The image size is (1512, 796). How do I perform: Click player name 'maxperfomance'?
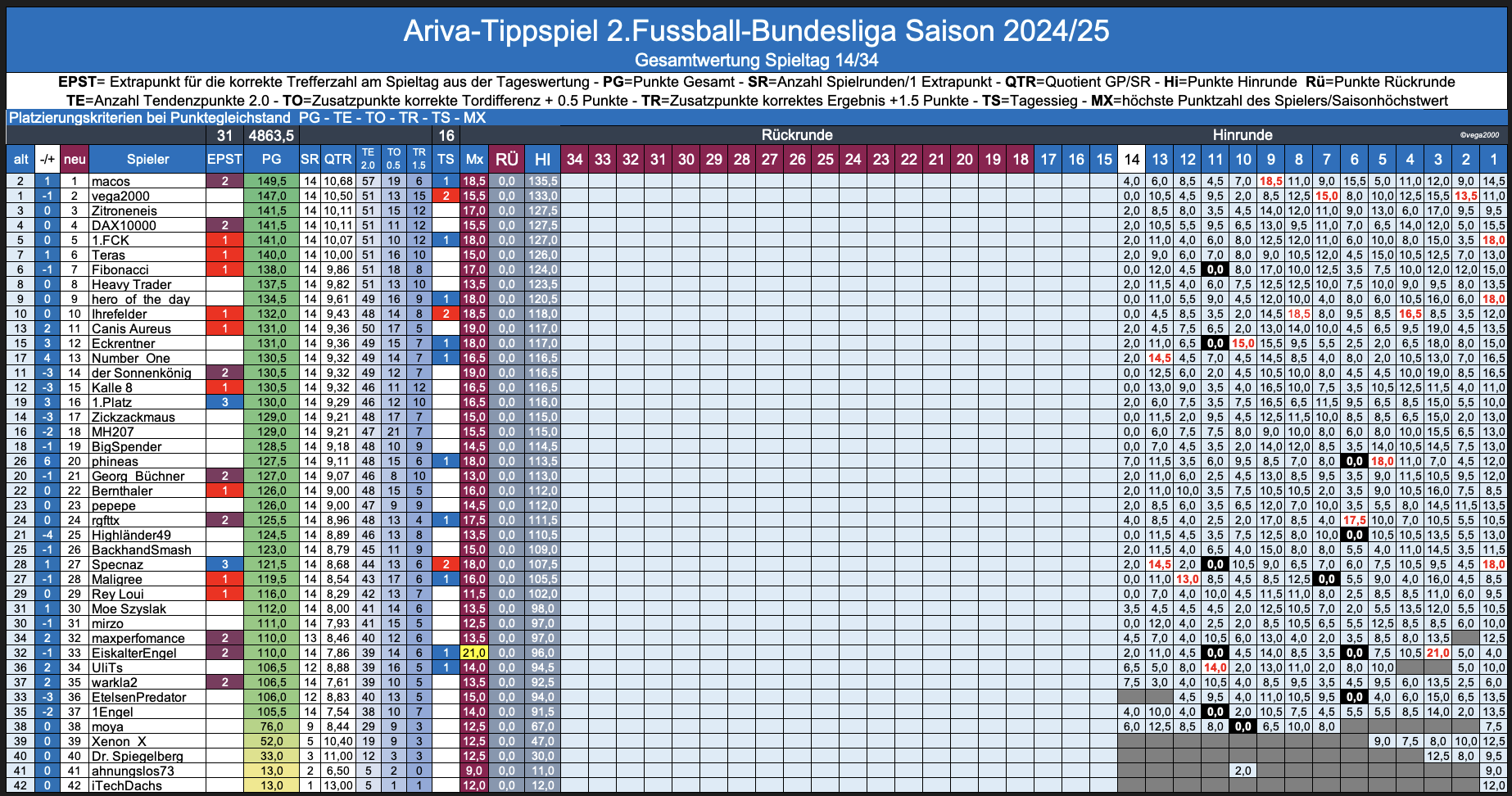138,638
